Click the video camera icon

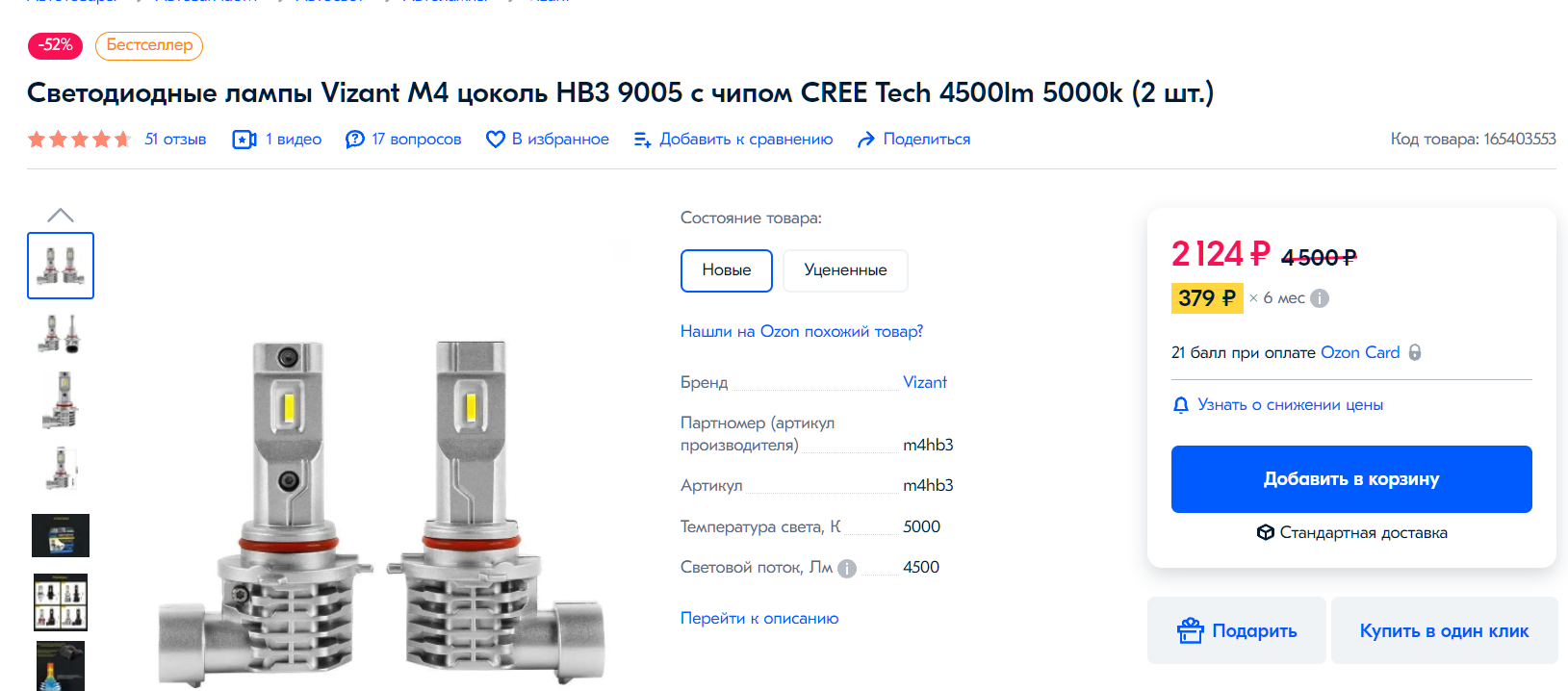point(244,140)
